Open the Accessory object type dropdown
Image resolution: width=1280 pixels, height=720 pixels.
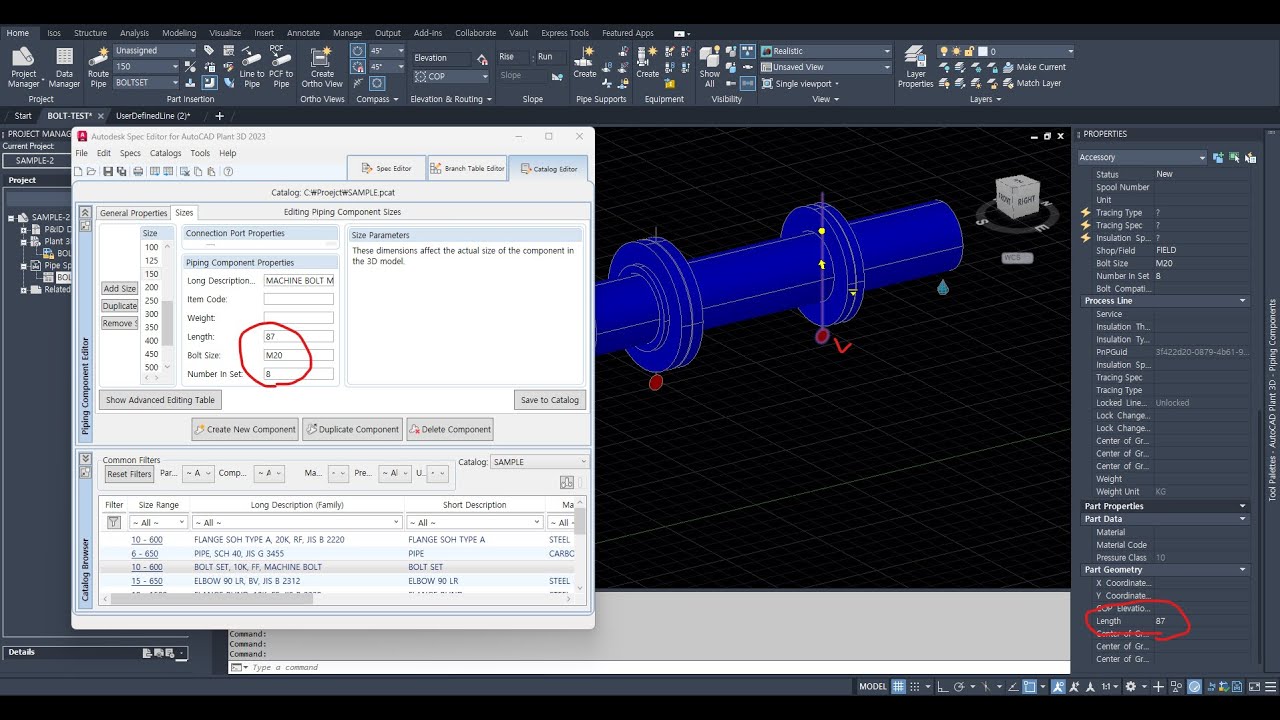(1143, 157)
